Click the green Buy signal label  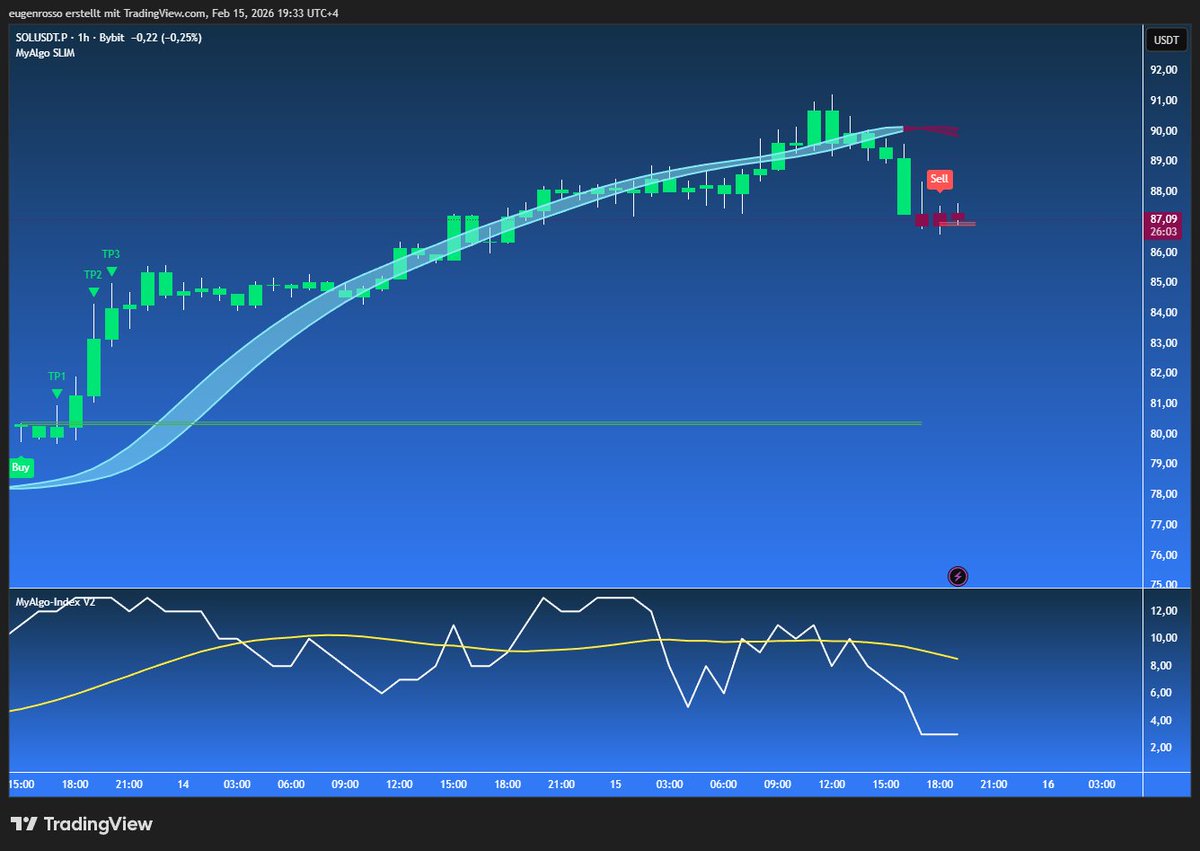[21, 467]
